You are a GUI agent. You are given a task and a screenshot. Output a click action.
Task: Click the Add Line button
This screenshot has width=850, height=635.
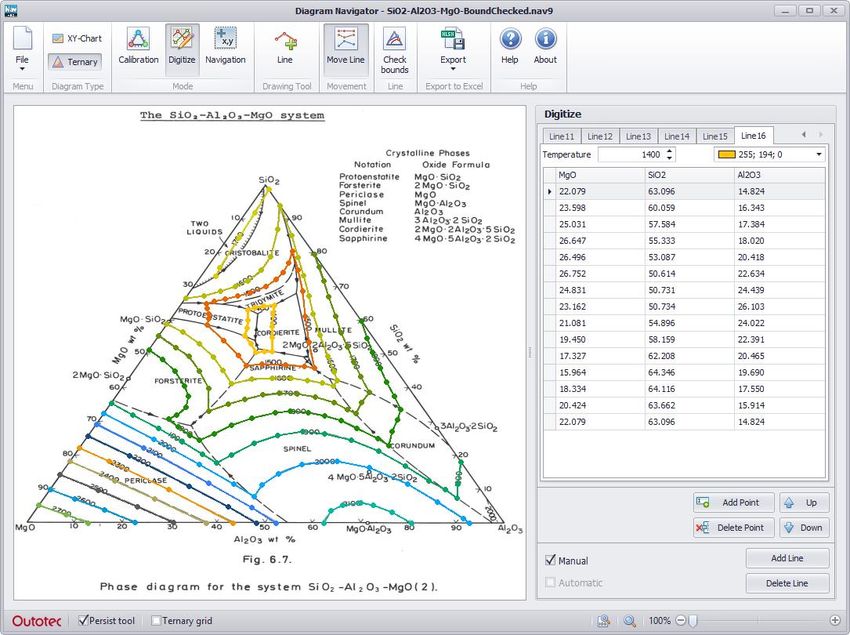788,559
